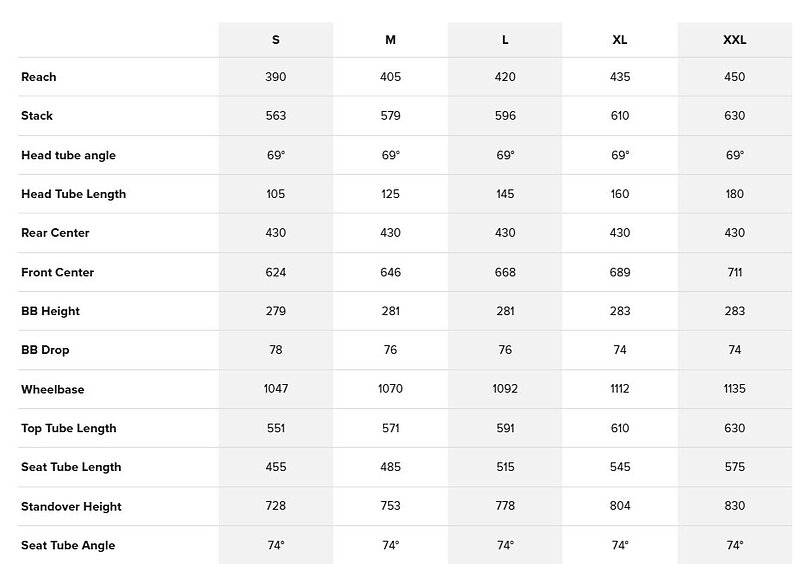Select the M size column header

390,40
